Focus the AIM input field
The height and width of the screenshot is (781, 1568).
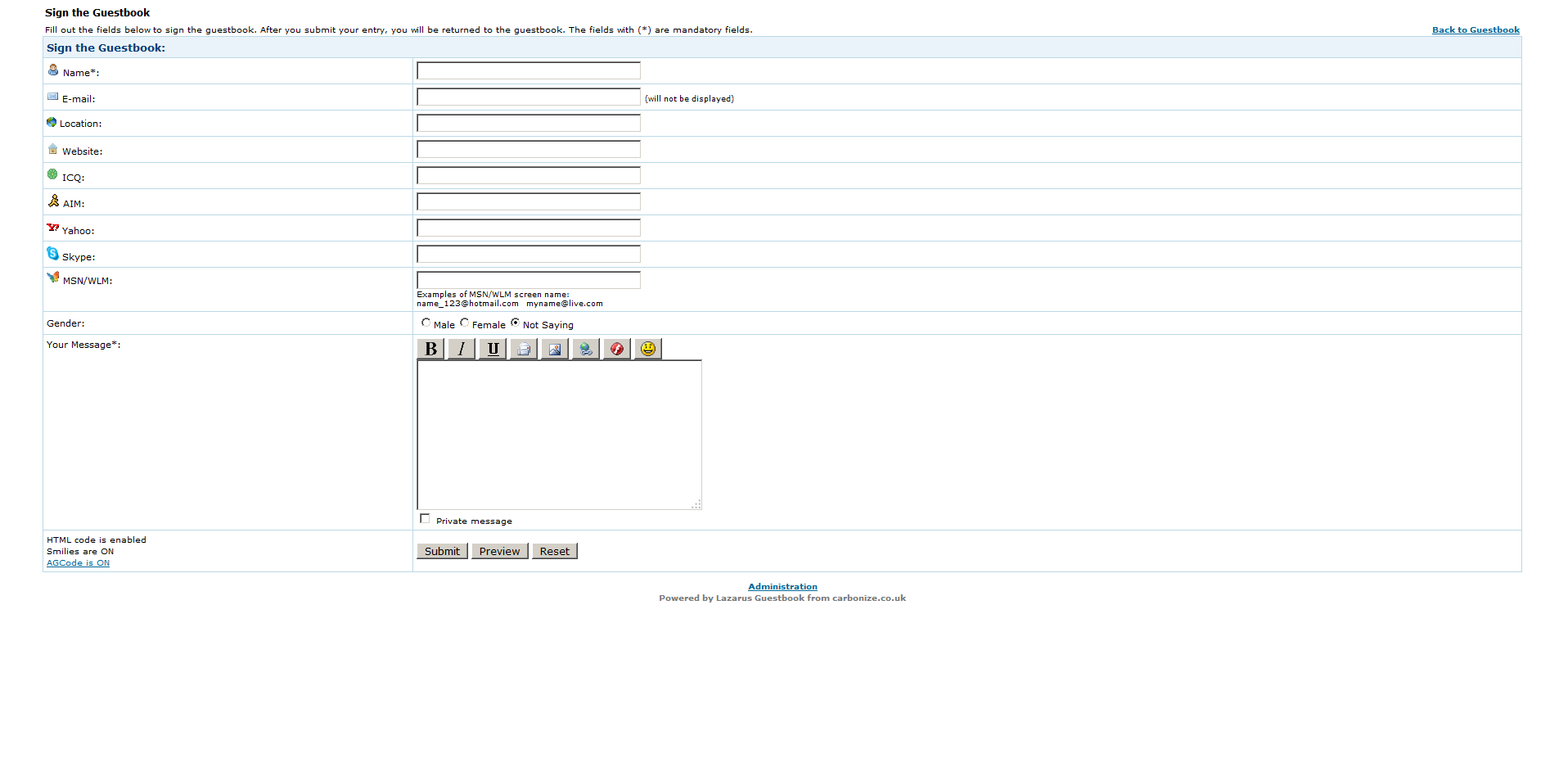pos(529,202)
